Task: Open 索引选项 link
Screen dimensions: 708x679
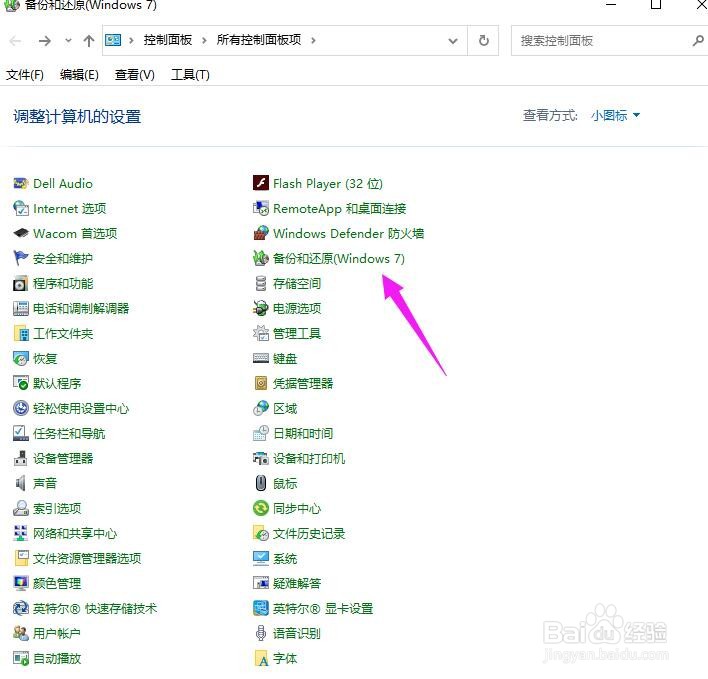Action: click(57, 508)
